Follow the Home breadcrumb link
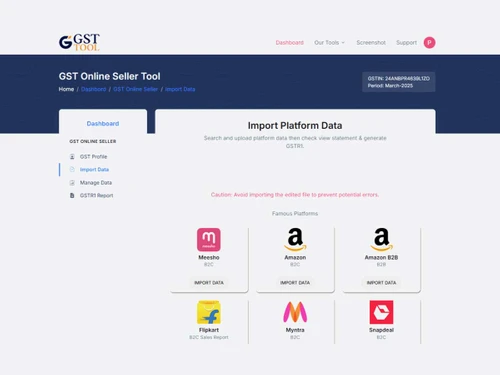 coord(66,89)
